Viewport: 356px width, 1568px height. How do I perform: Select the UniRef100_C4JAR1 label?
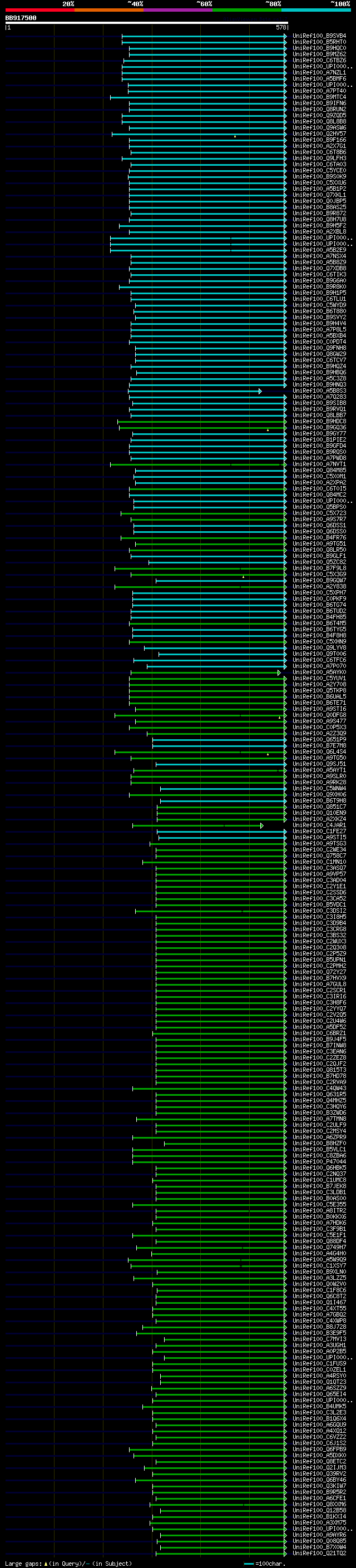click(319, 825)
